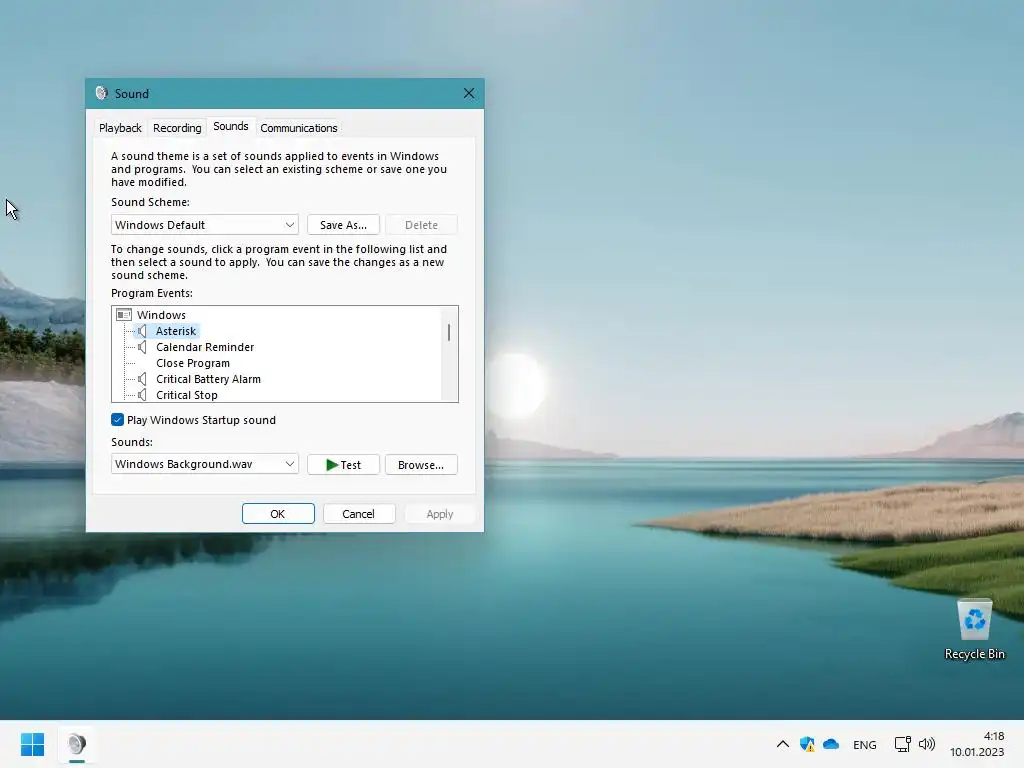Open the volume tray icon
1024x768 pixels.
click(x=927, y=744)
